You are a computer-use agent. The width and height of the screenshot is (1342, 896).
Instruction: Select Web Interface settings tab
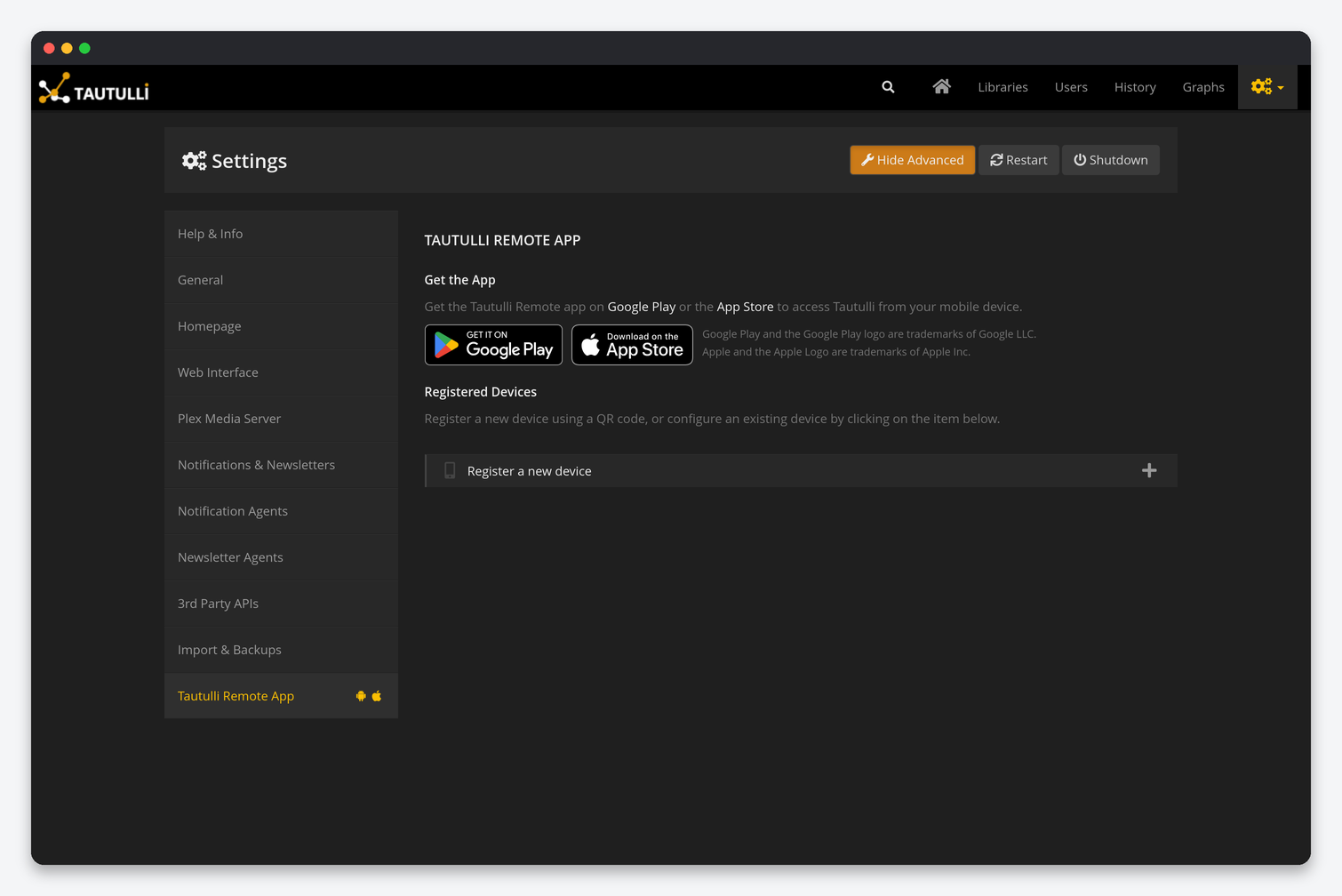pyautogui.click(x=281, y=372)
